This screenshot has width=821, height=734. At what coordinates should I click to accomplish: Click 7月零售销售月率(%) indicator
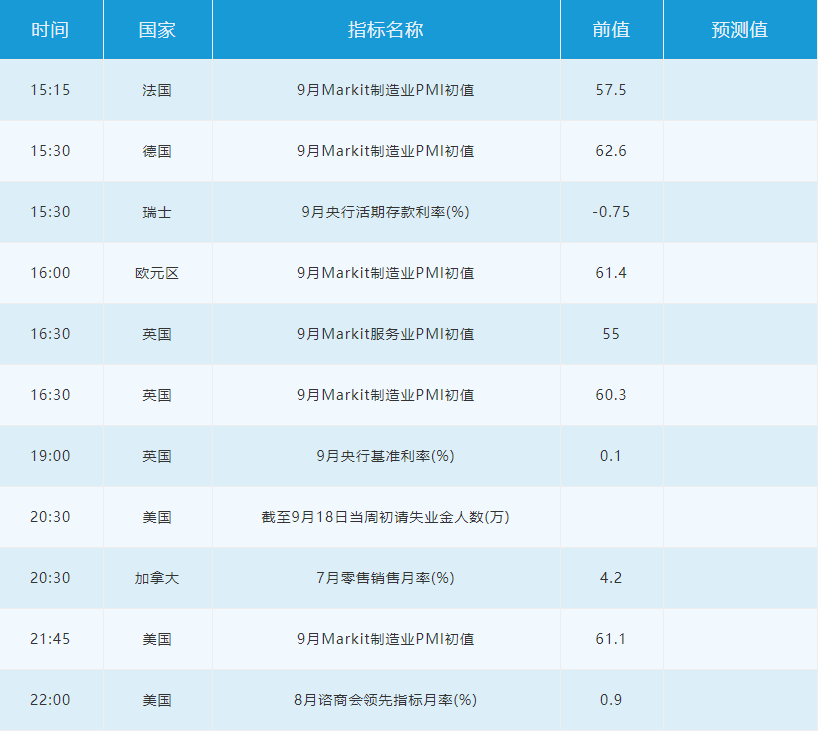tap(386, 578)
